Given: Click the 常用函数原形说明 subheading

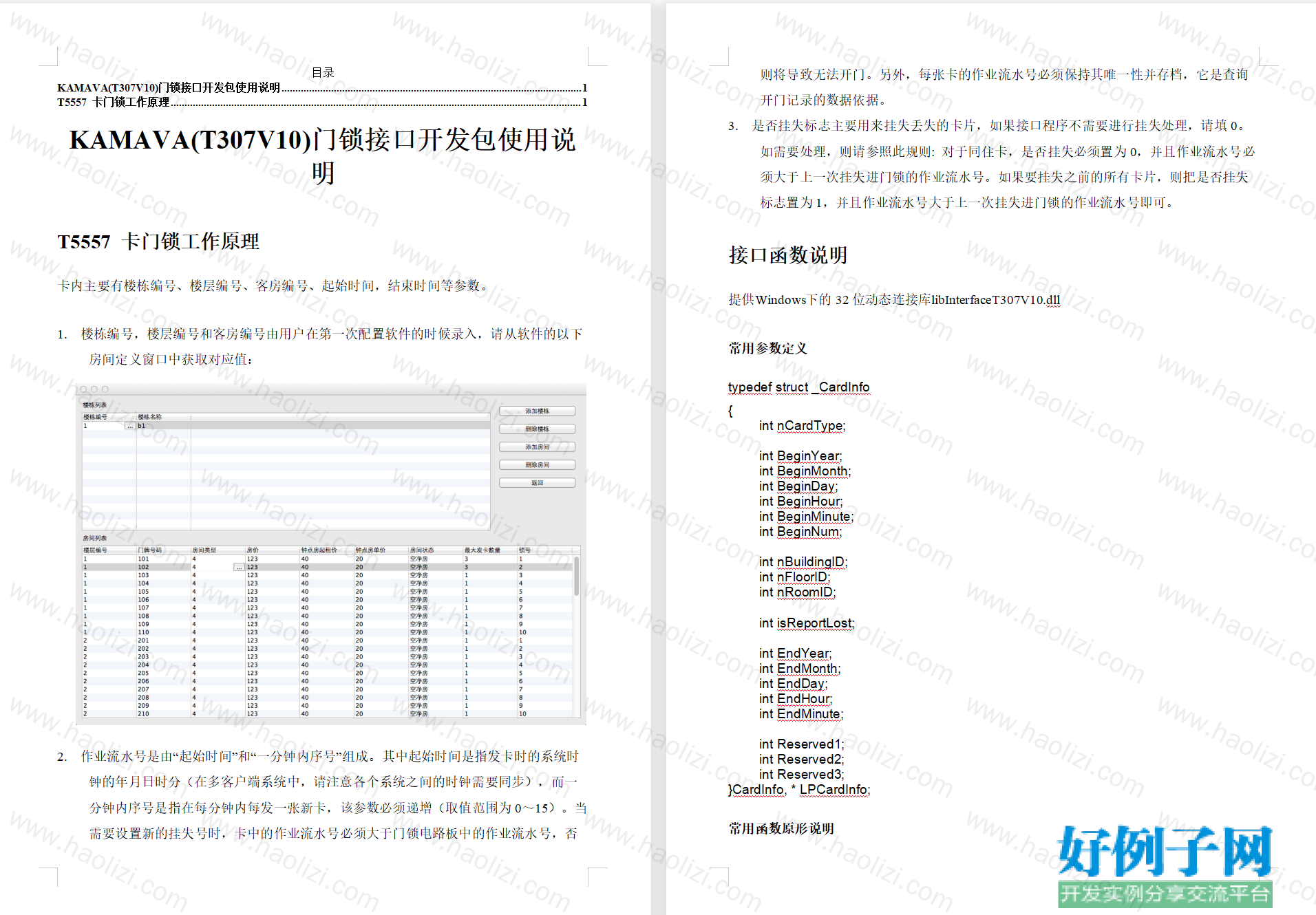Looking at the screenshot, I should tap(781, 828).
